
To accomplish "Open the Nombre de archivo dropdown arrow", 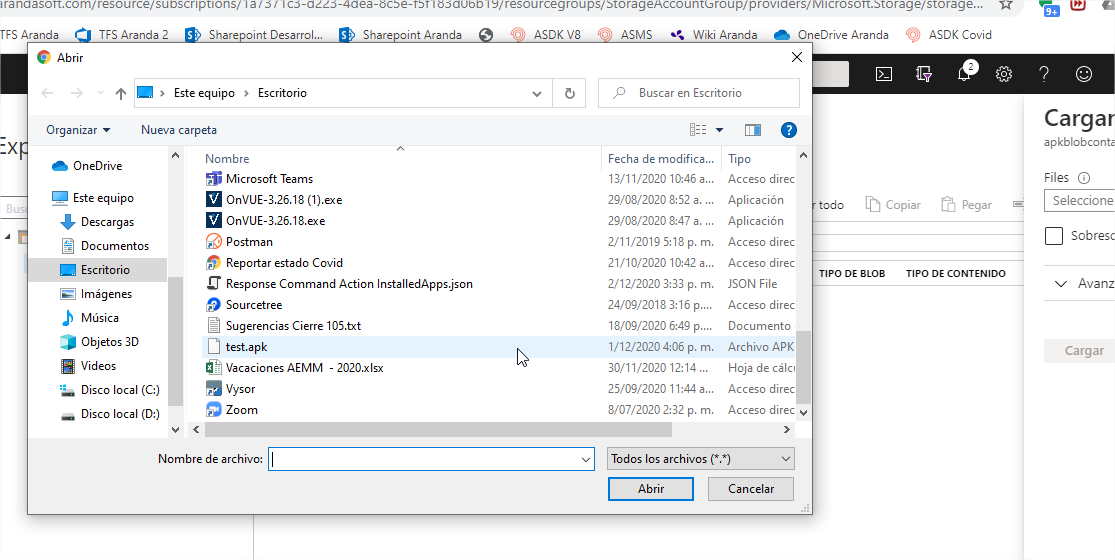I will click(586, 459).
